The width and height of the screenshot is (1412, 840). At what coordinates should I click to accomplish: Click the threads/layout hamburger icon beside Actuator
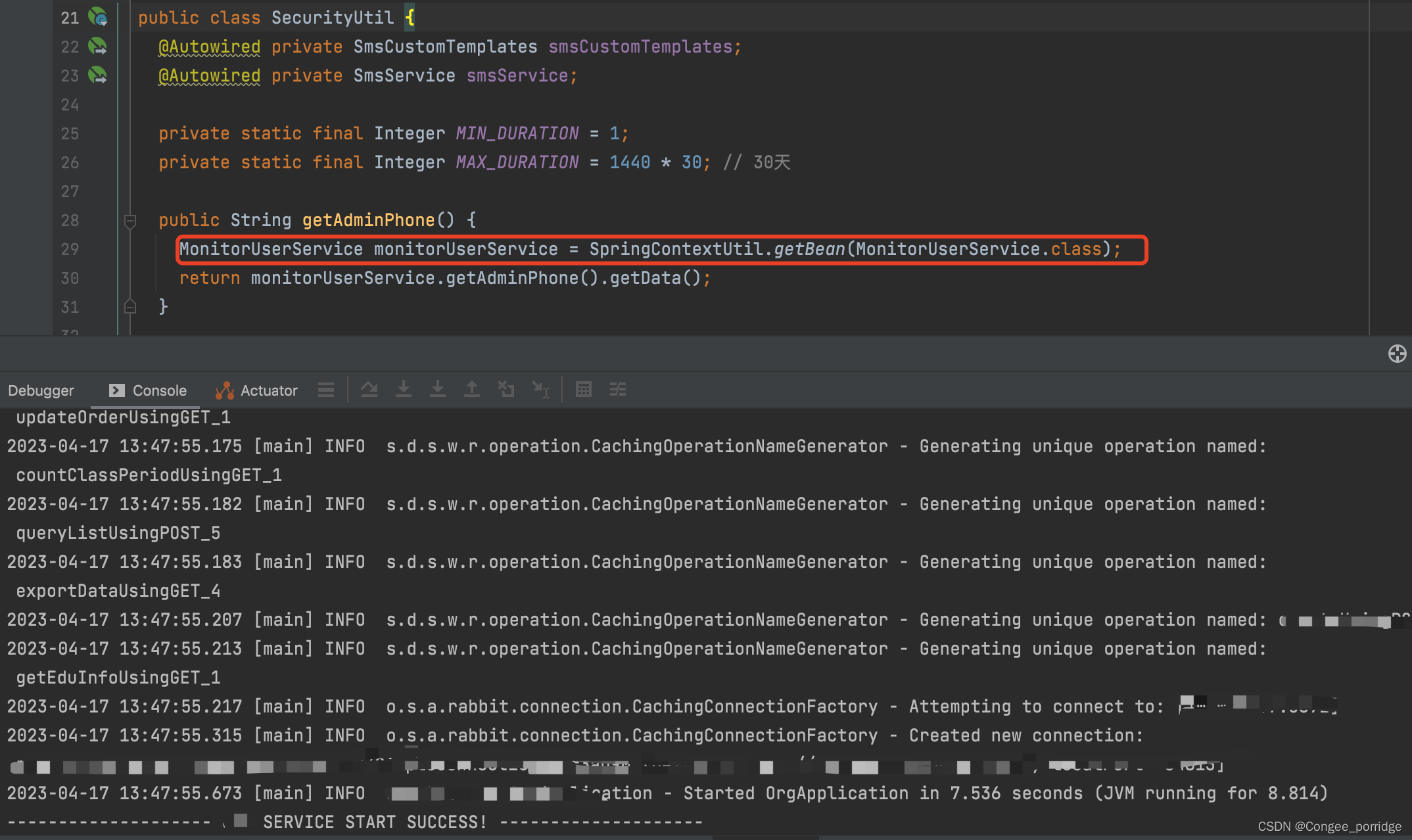pyautogui.click(x=326, y=390)
